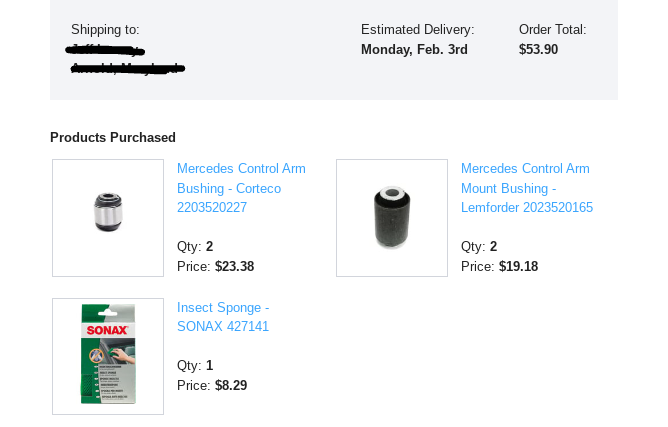Click the "Order Total:" label
This screenshot has height=427, width=668.
[552, 30]
